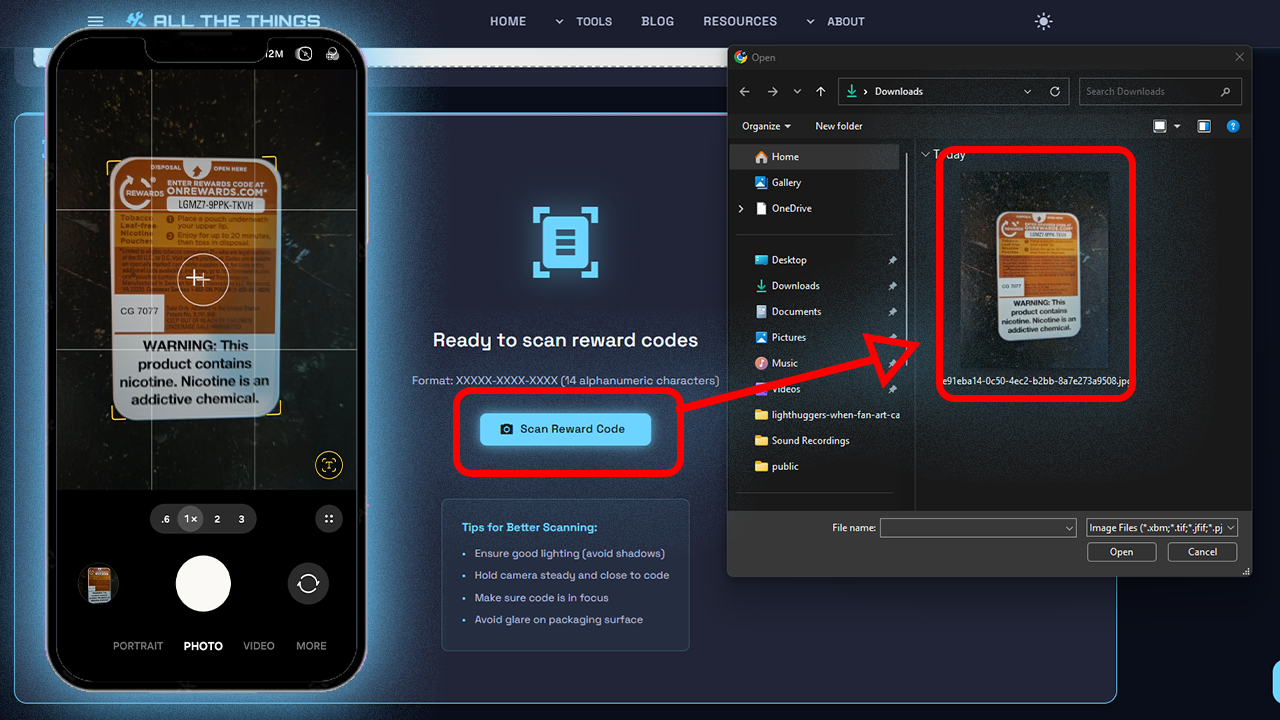Select the jpeg thumbnail in Downloads
The image size is (1280, 720).
click(1034, 270)
